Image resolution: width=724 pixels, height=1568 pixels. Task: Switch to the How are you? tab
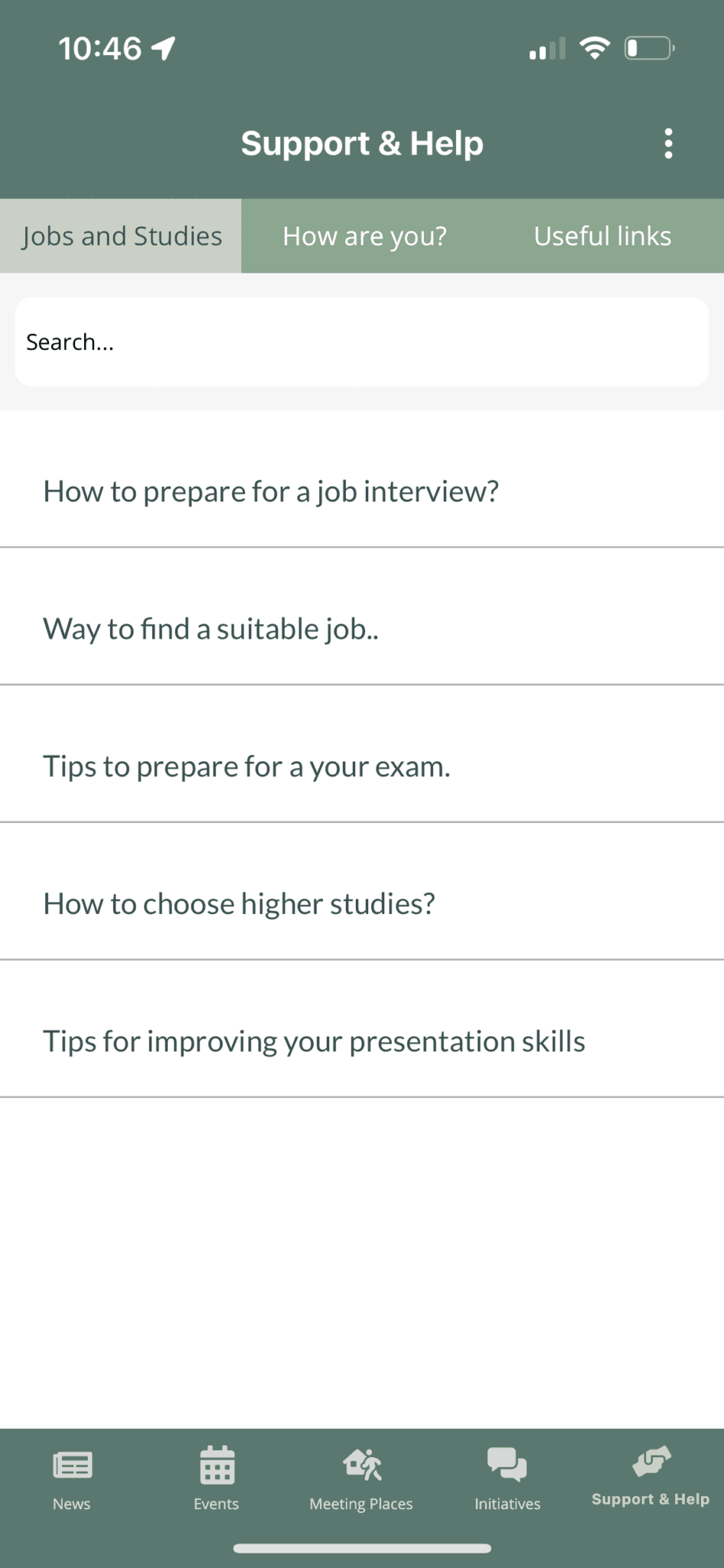coord(364,236)
